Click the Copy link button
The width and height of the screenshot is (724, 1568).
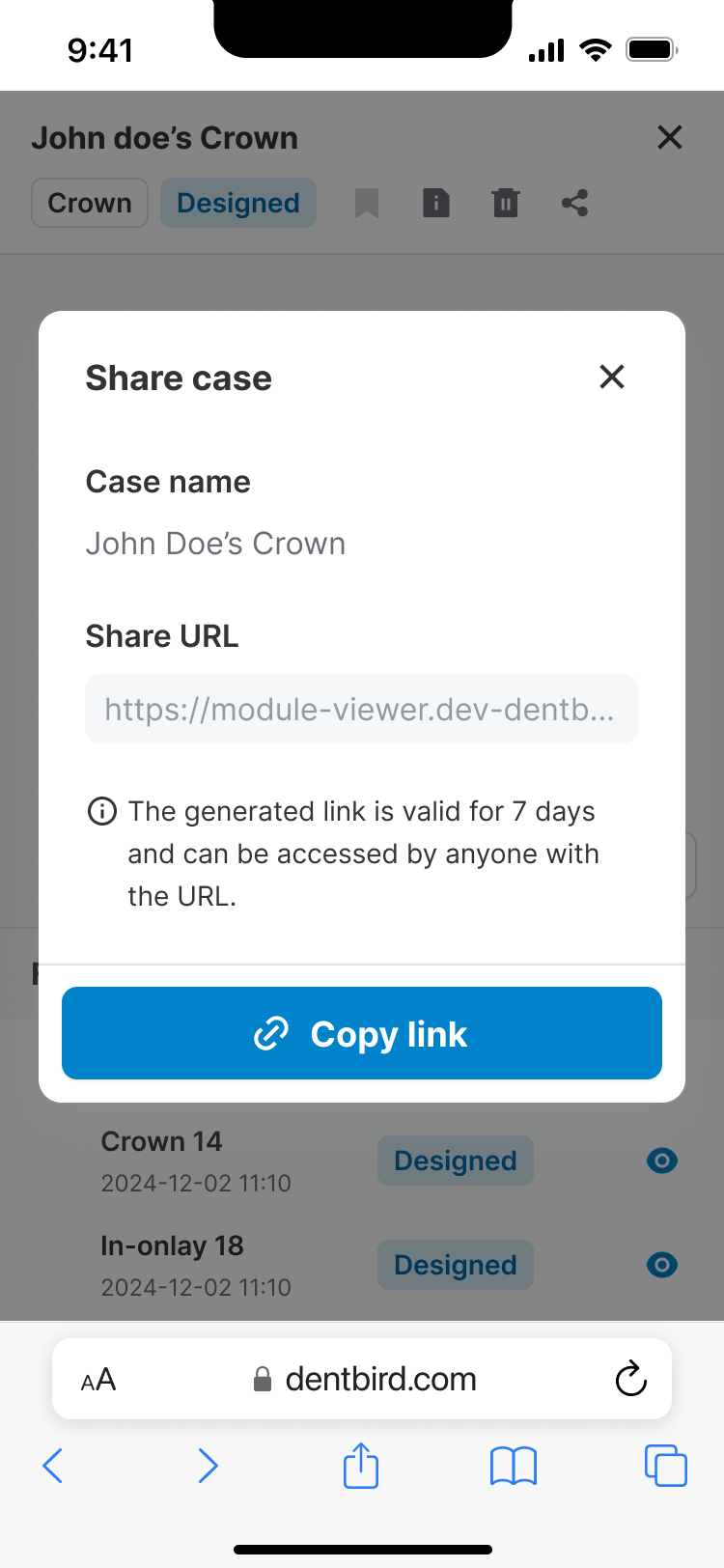pyautogui.click(x=362, y=1033)
